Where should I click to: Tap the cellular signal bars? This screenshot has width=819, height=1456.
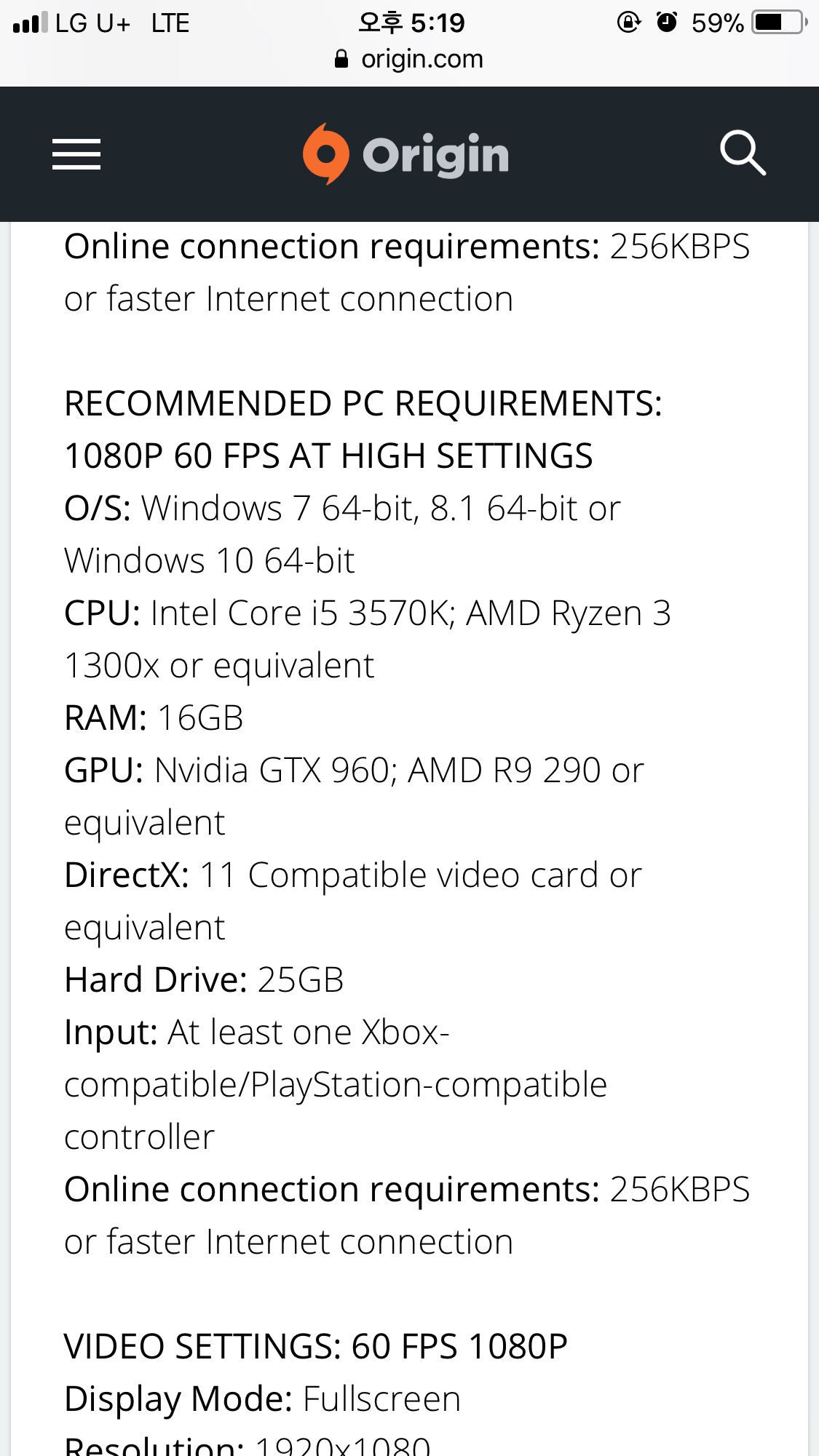click(x=30, y=23)
